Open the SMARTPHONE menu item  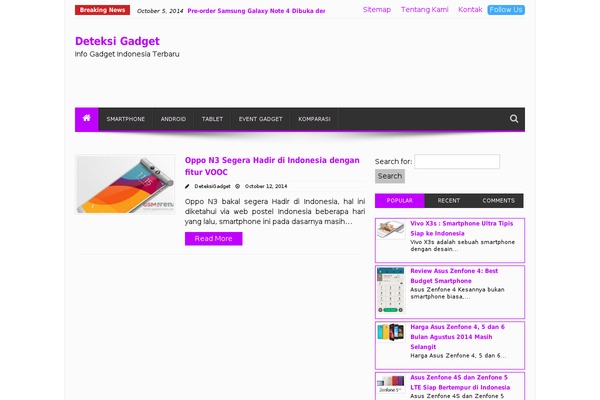[x=126, y=119]
